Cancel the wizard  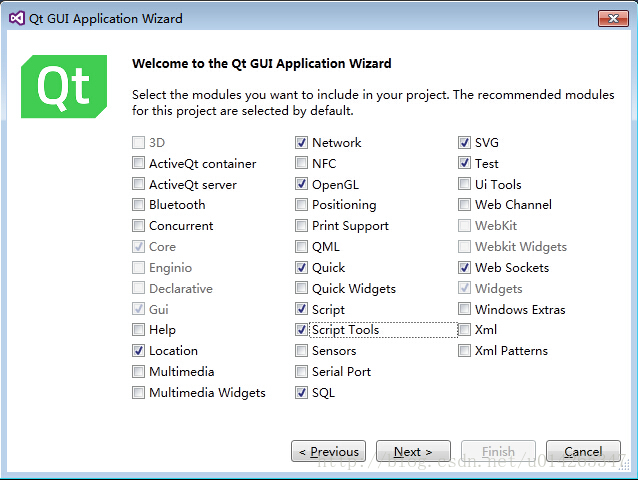pos(583,451)
